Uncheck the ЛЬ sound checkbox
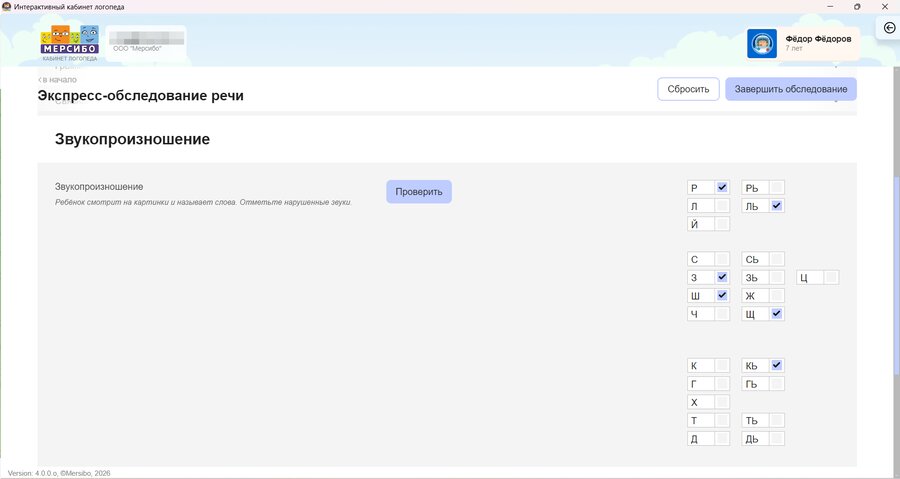This screenshot has width=900, height=479. tap(777, 205)
